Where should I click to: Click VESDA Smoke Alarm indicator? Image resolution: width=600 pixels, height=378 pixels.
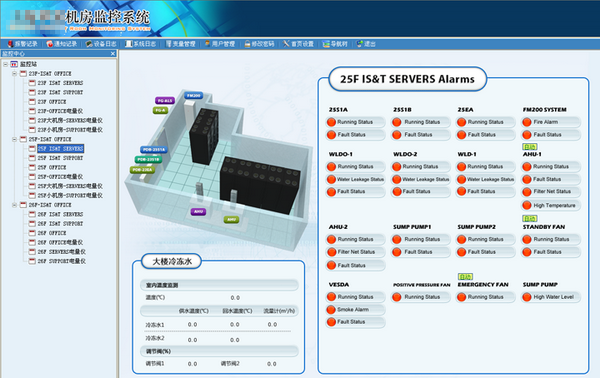tap(331, 310)
